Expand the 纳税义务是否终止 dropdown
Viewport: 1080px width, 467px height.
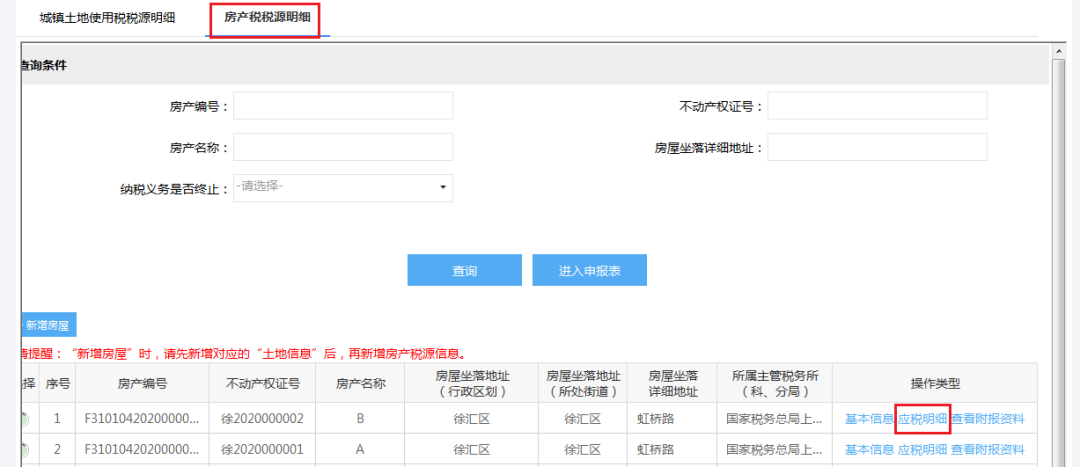click(342, 187)
